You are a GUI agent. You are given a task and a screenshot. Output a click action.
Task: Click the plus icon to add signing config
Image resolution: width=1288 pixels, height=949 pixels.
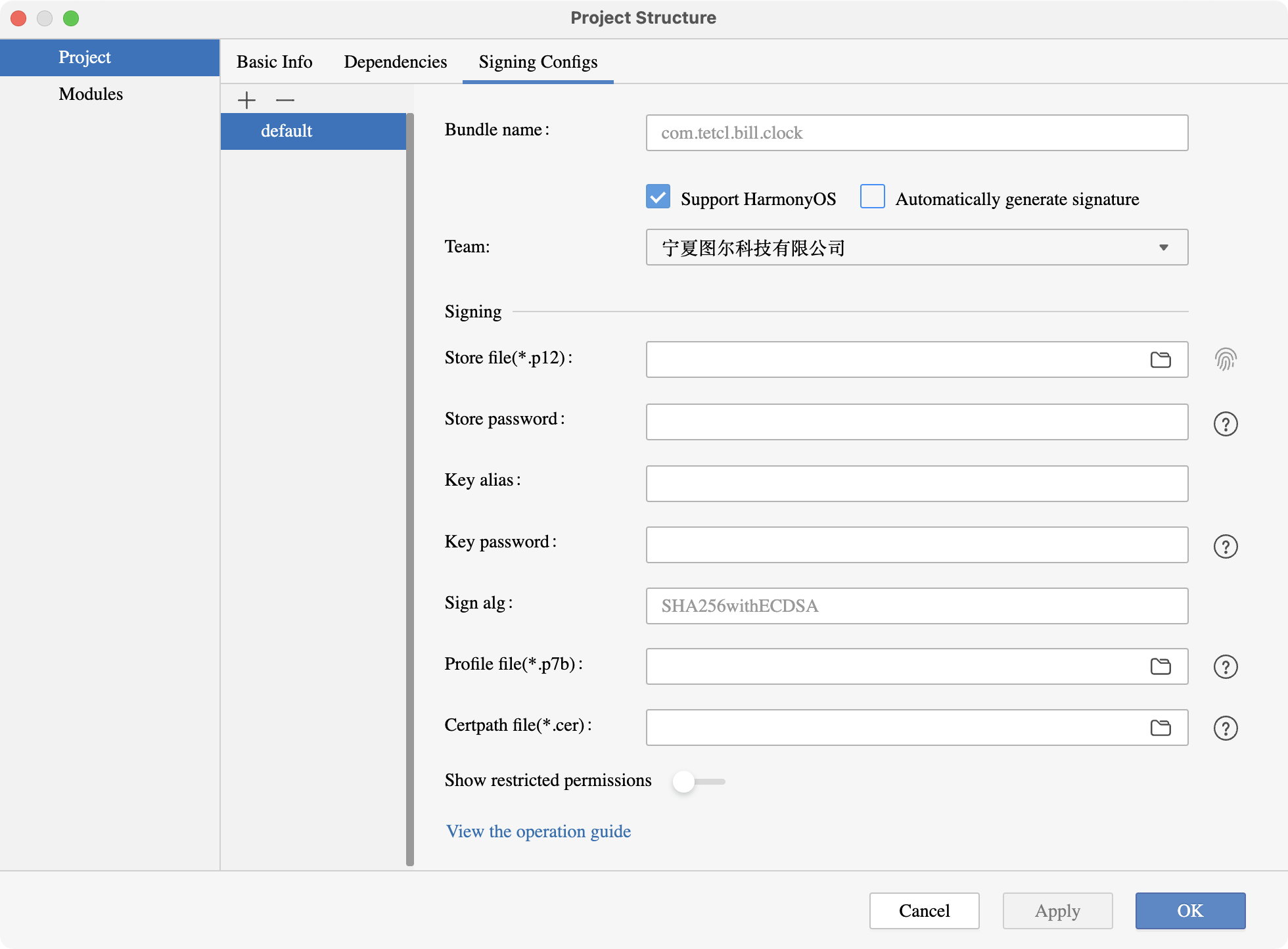coord(246,100)
